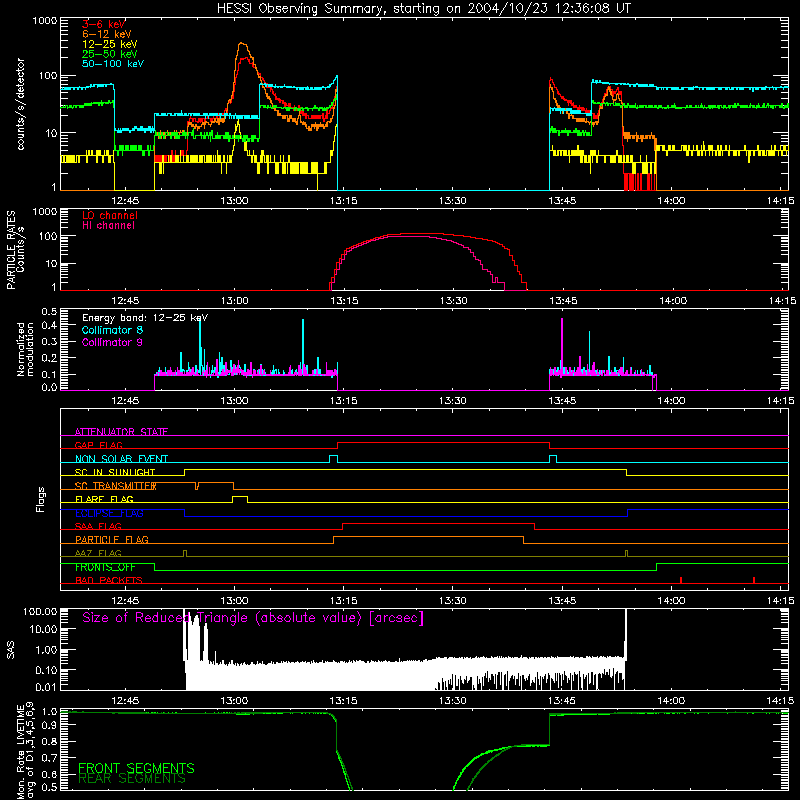The height and width of the screenshot is (800, 800).
Task: Click the '14:00' tick under the count-rate plot
Action: coord(671,201)
